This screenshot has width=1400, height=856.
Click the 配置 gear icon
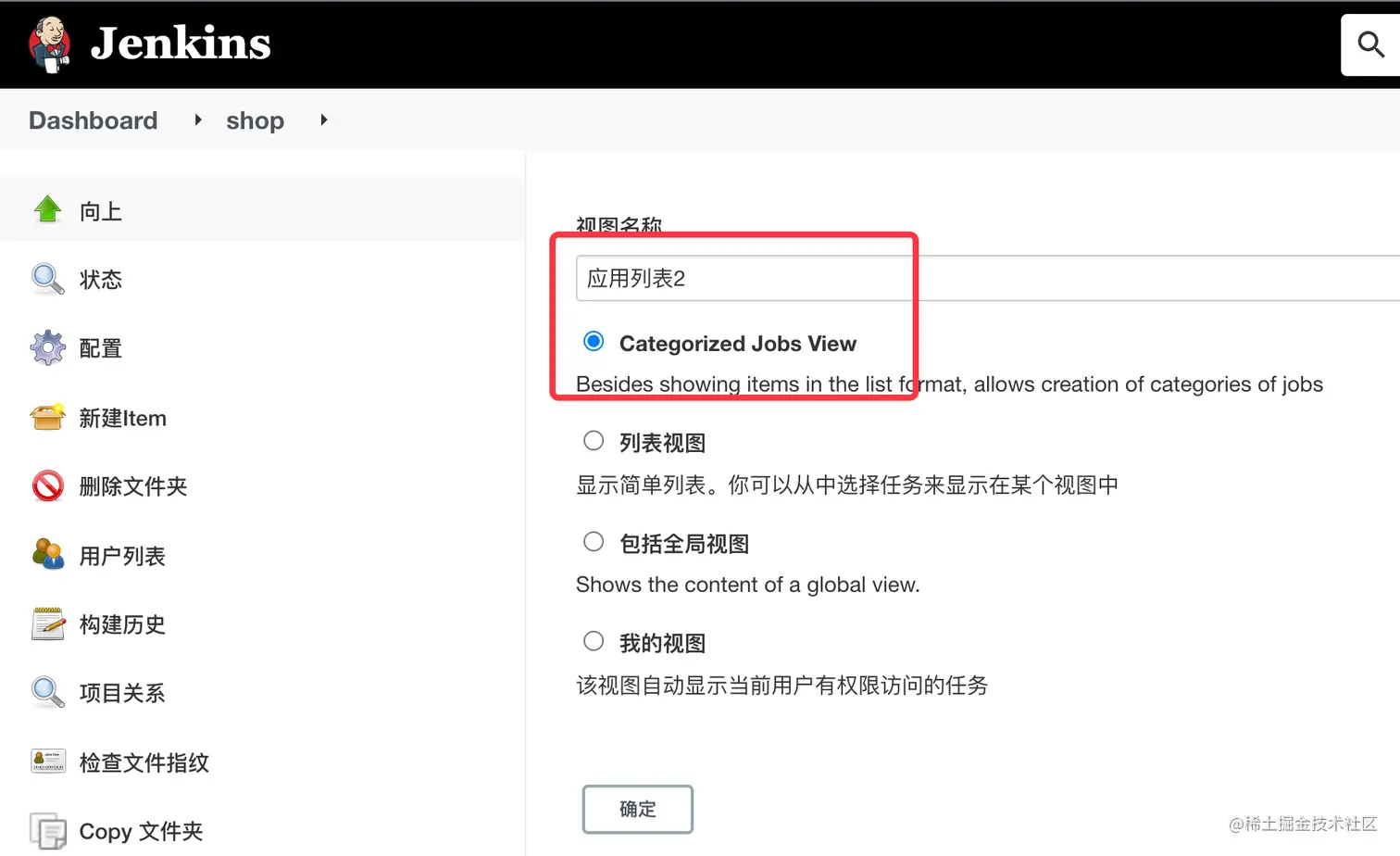(48, 348)
